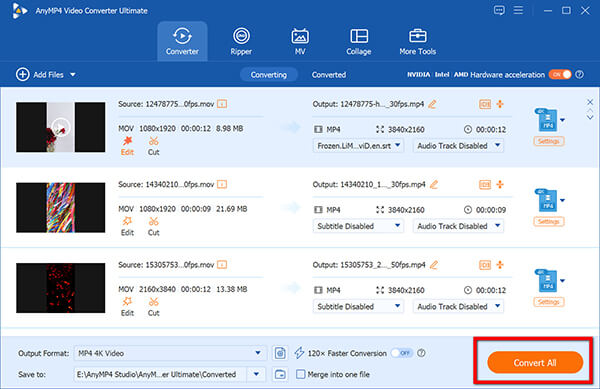
Task: Show the Converted list tab
Action: tap(329, 75)
